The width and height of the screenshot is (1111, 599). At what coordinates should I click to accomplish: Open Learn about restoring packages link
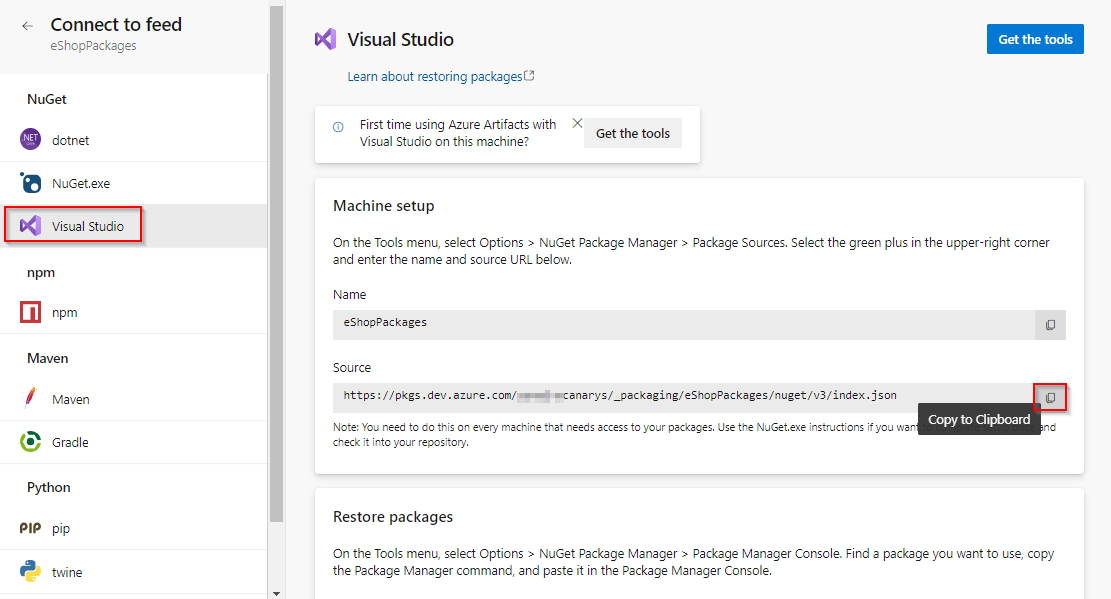[x=441, y=76]
